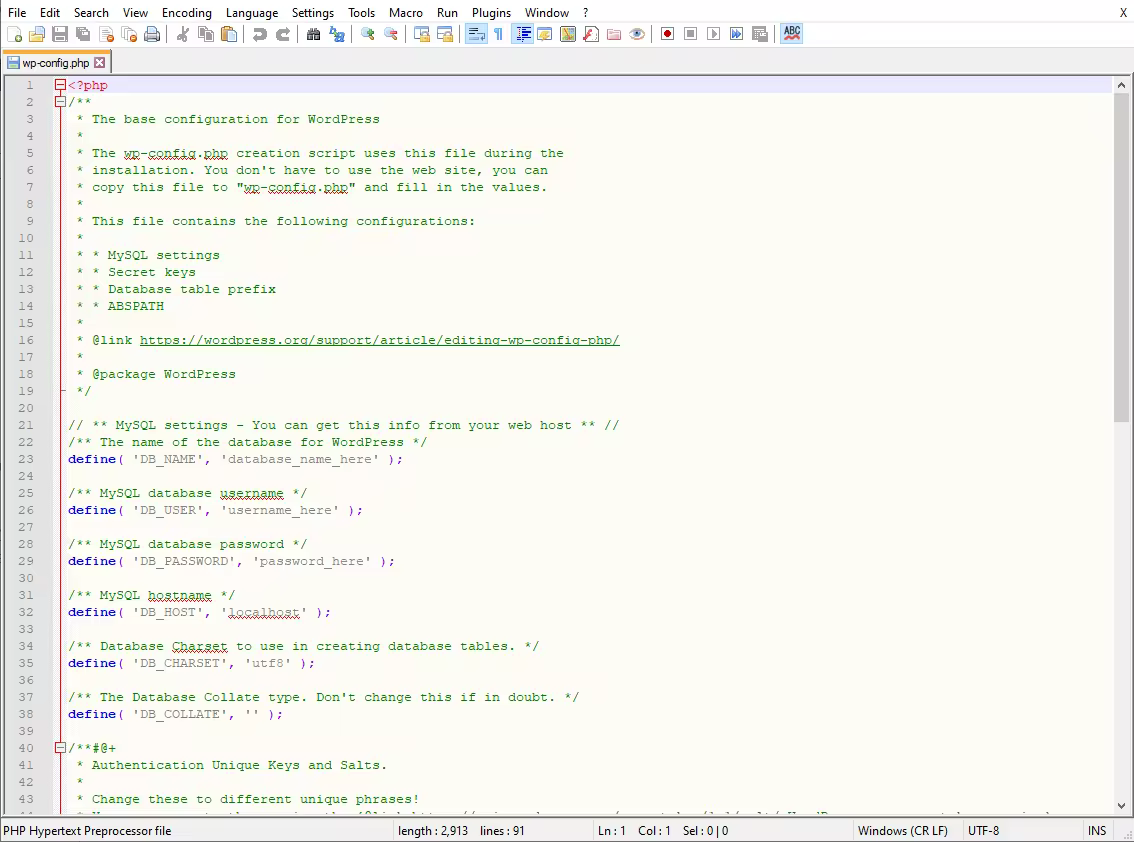Open the Encoding menu
This screenshot has height=842, width=1134.
pos(187,12)
